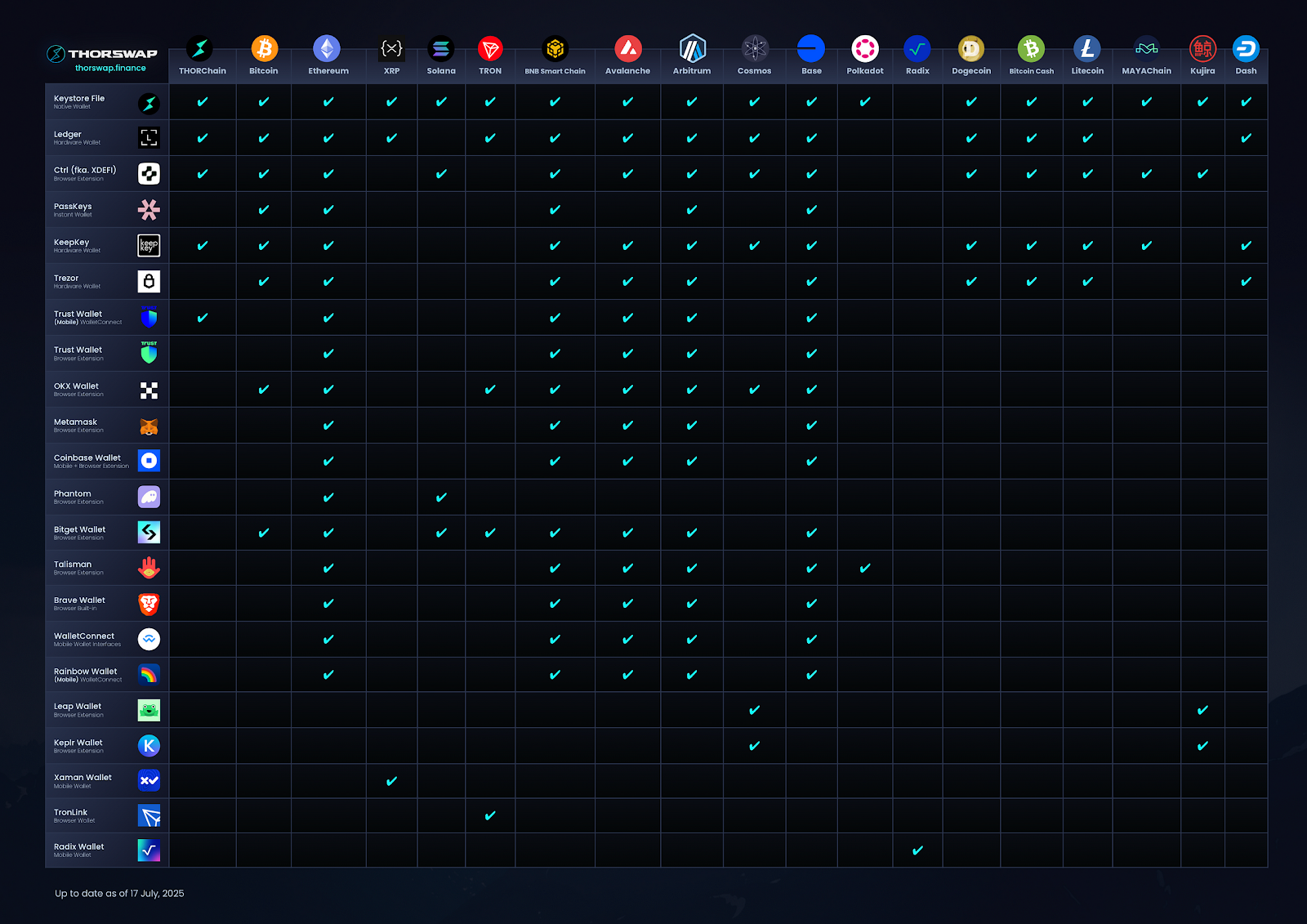Click the Kujira chain icon

1203,49
